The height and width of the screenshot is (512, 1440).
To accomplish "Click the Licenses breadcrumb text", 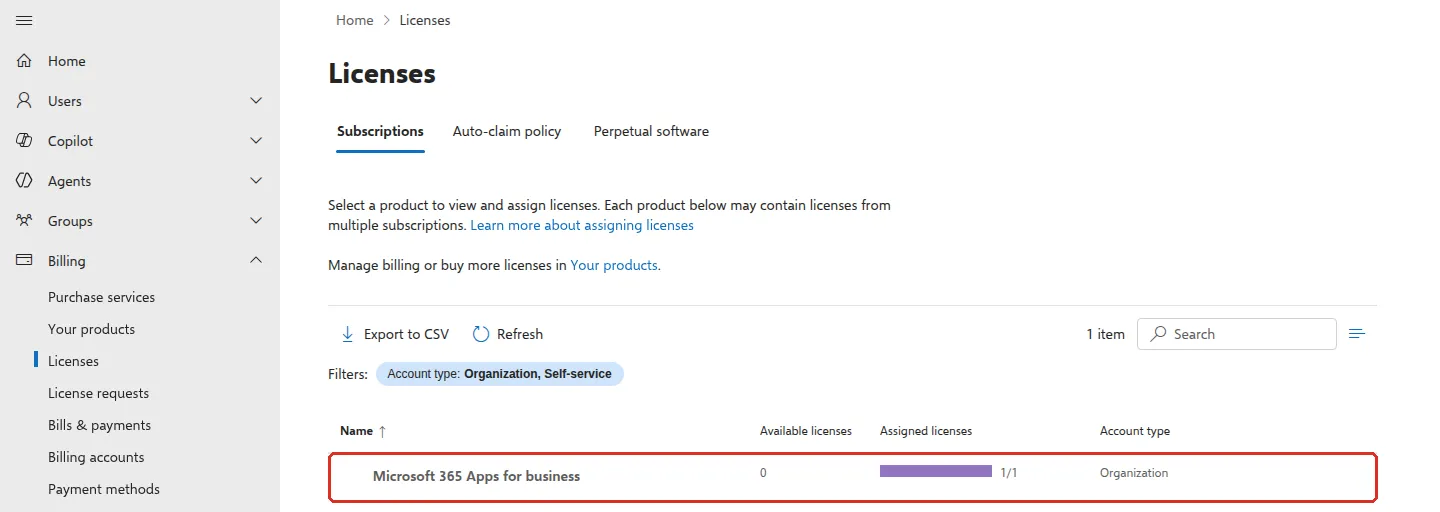I will coord(425,20).
